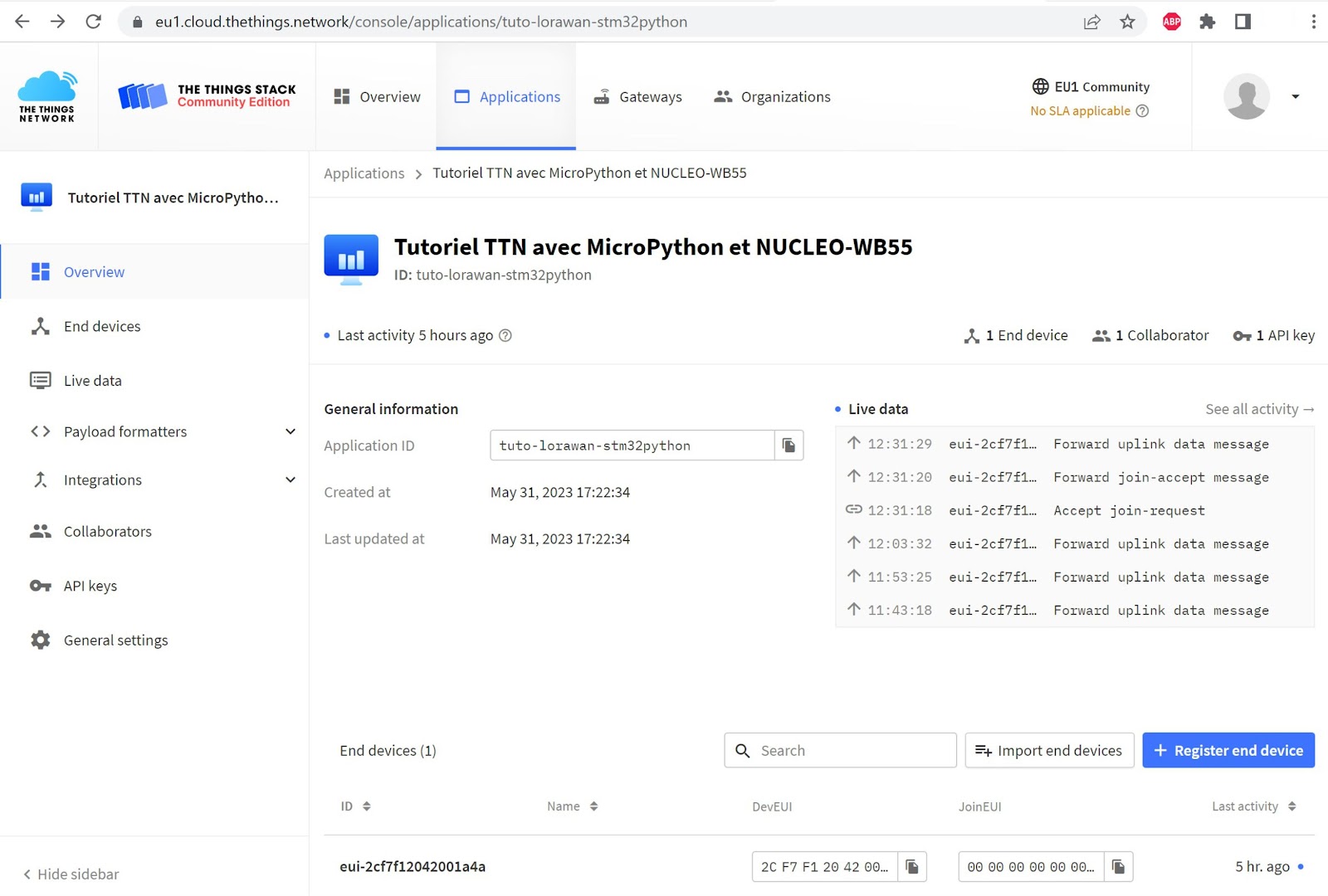Open the 12:31:29 Forward uplink data message

(x=1075, y=444)
